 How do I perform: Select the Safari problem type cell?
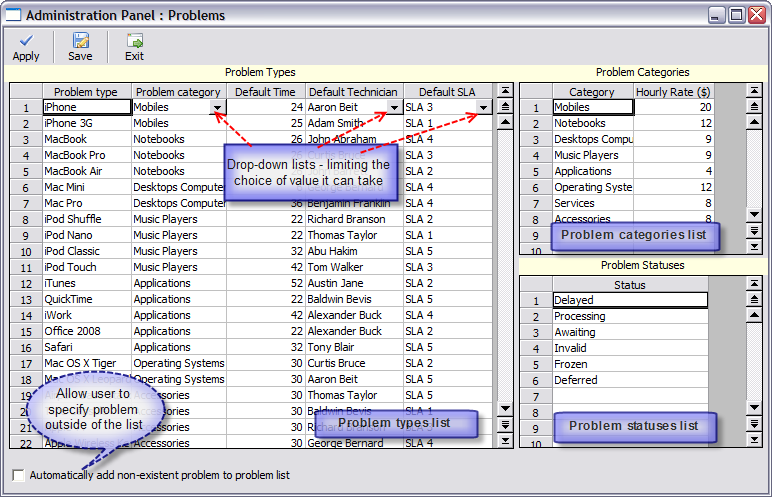87,347
